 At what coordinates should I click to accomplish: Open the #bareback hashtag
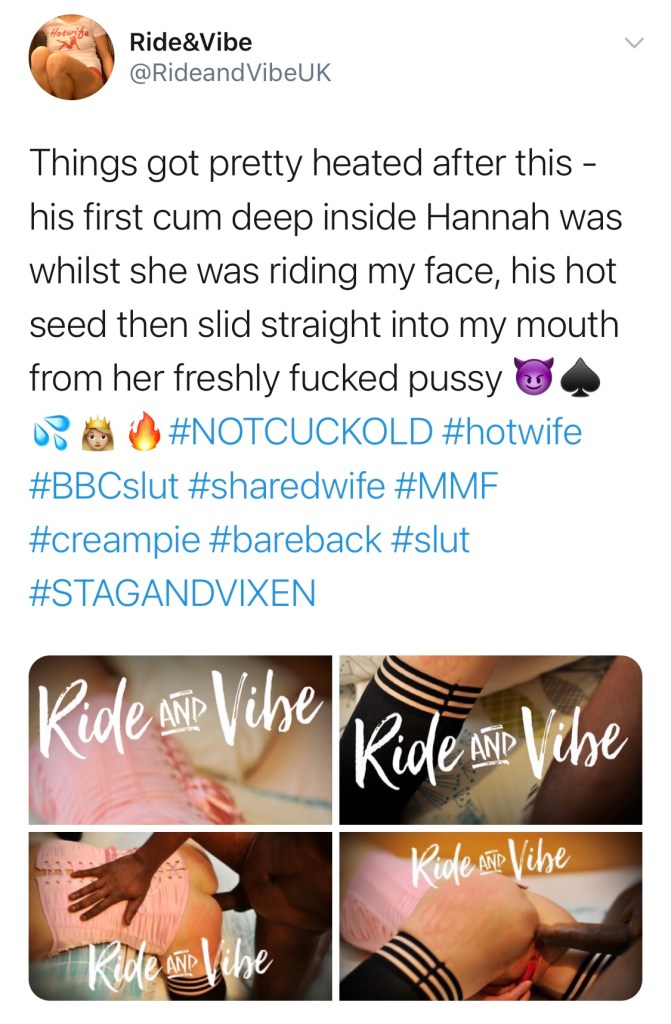[295, 539]
